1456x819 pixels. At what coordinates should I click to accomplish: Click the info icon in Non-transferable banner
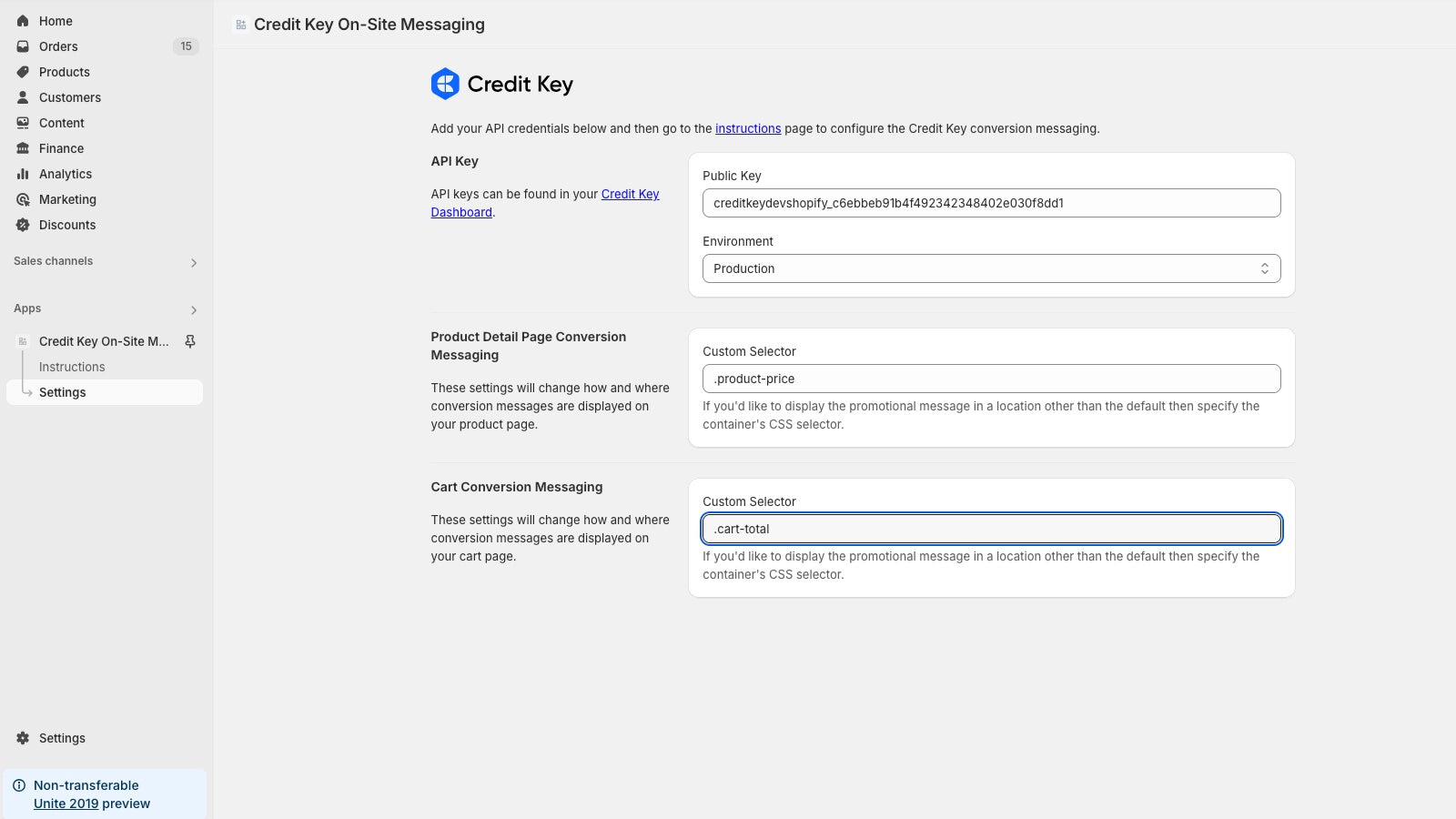pyautogui.click(x=19, y=785)
